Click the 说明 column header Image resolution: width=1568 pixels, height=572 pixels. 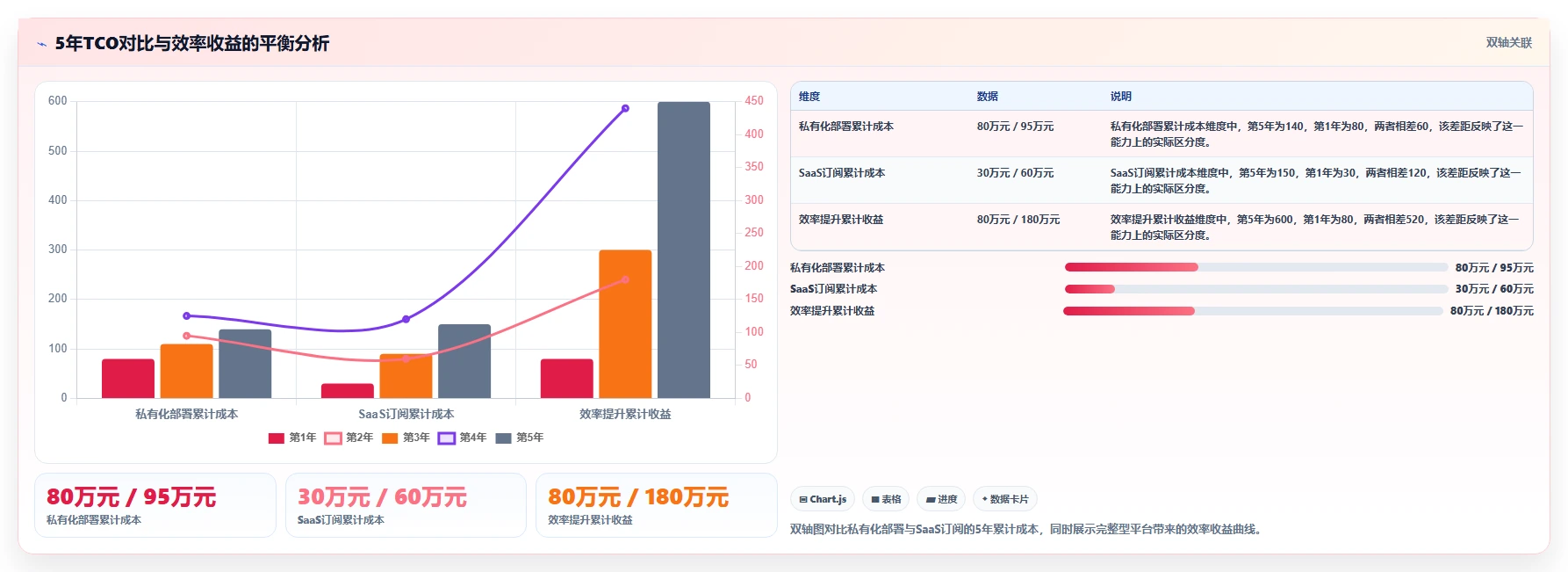(x=1121, y=97)
